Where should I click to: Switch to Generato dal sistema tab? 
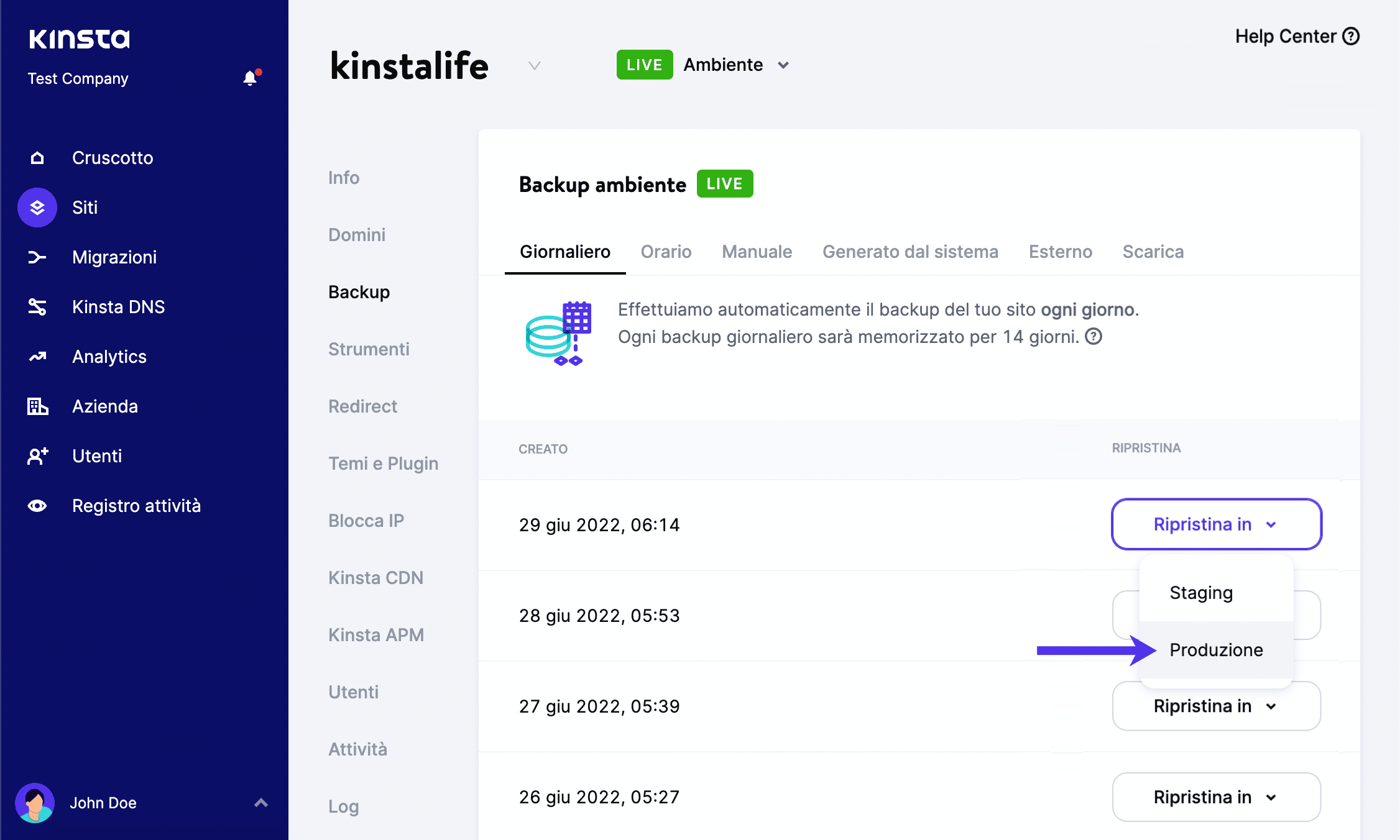[x=910, y=252]
